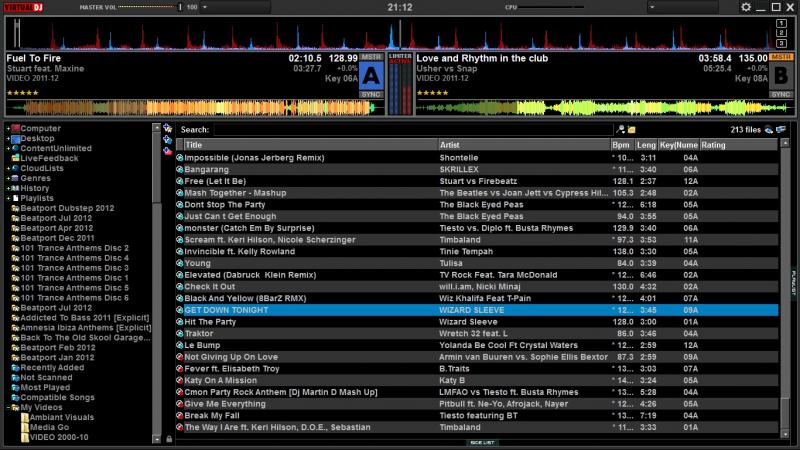Click Desktop icon in folder tree

pos(15,138)
